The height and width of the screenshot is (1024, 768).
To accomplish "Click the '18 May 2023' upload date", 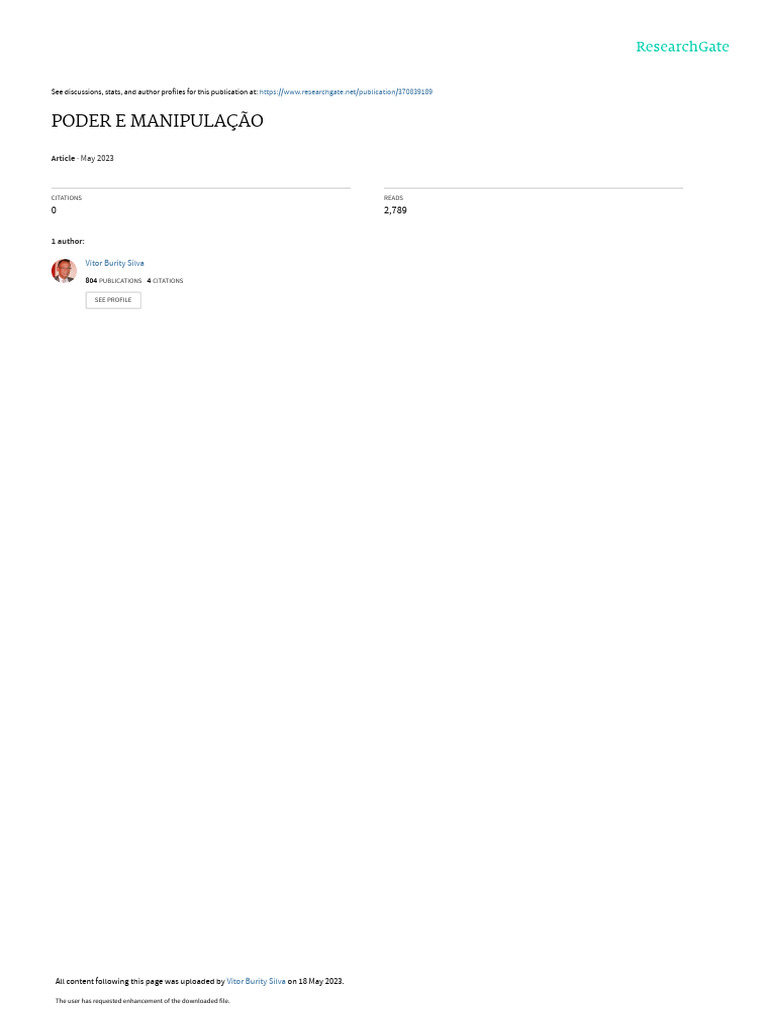I will pos(321,981).
